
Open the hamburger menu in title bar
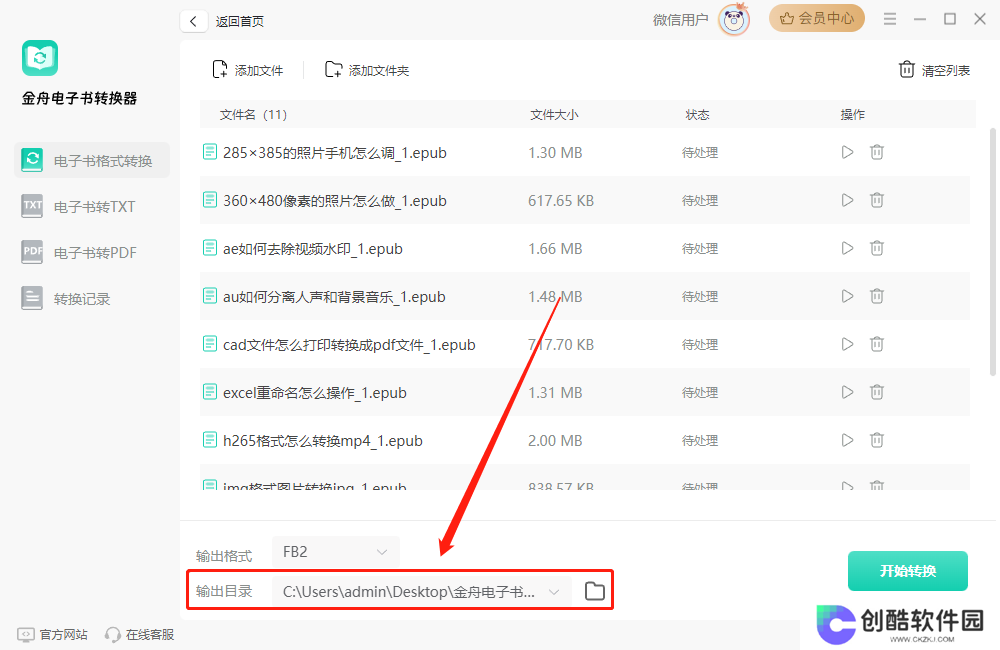(x=890, y=19)
